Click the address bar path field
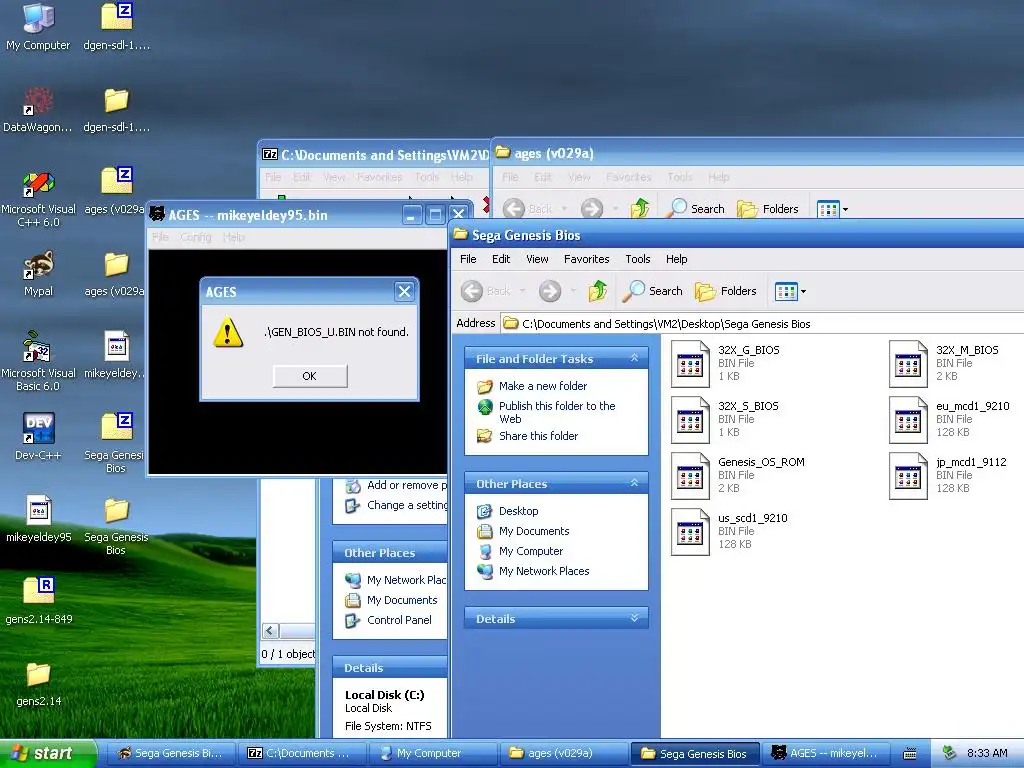Viewport: 1024px width, 768px height. pyautogui.click(x=762, y=324)
